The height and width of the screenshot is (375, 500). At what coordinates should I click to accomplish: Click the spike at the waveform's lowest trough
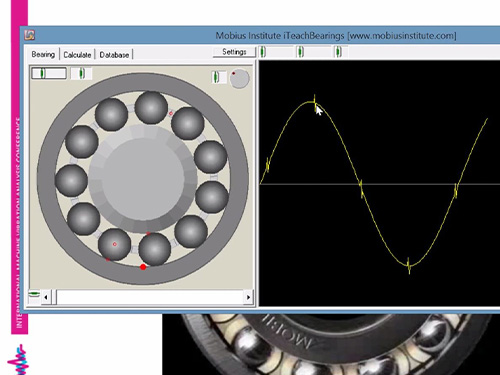tap(409, 266)
